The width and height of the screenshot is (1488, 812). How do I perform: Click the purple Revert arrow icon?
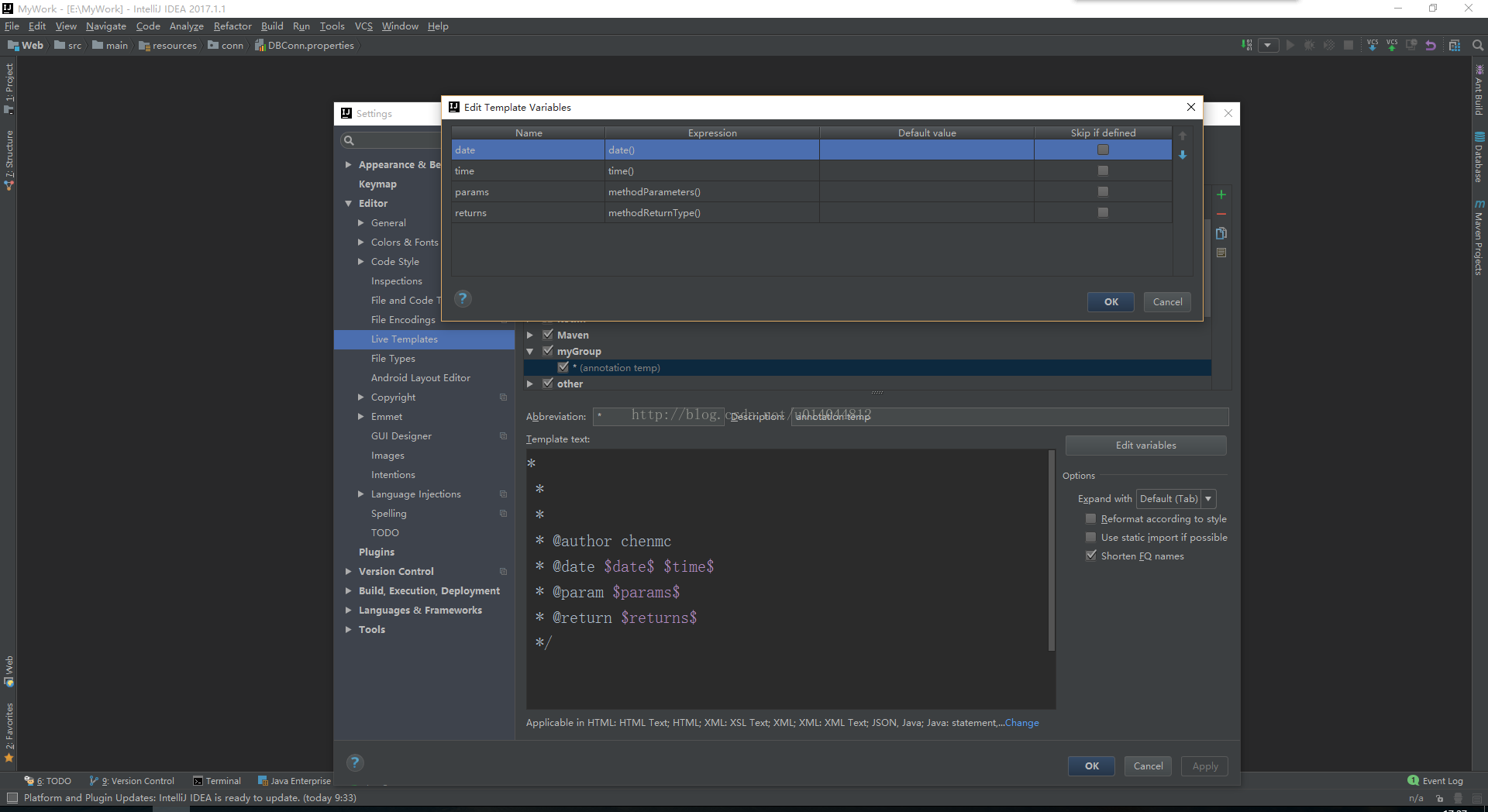click(1431, 45)
